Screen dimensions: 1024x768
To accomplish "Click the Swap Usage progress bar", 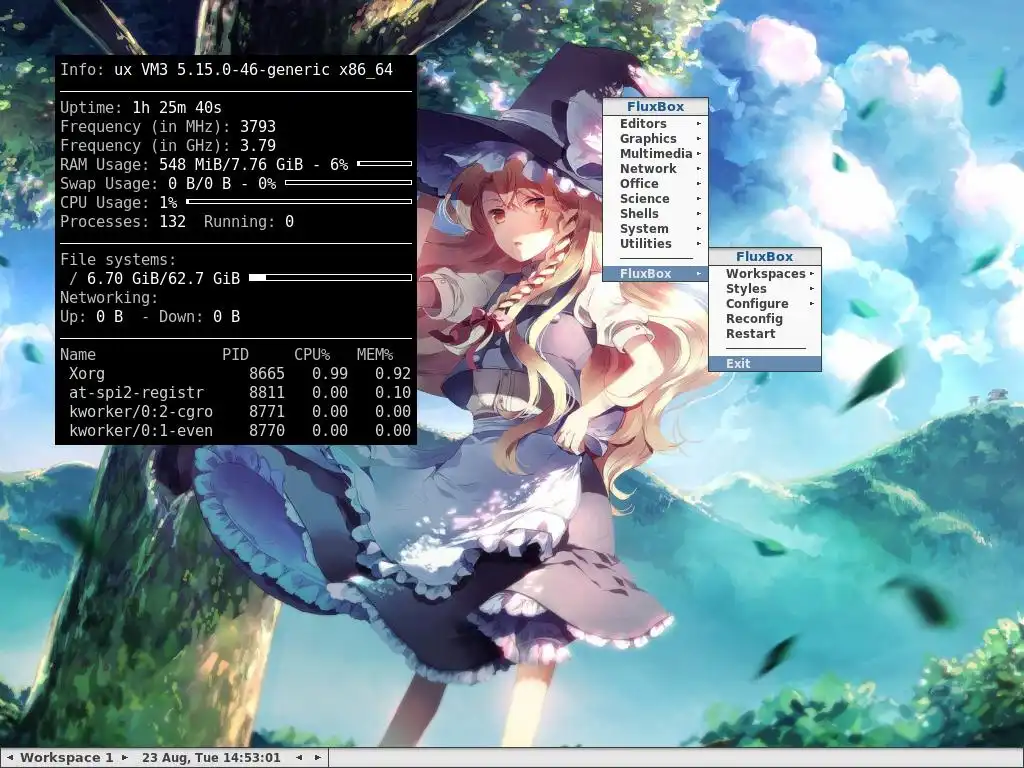I will (x=349, y=183).
